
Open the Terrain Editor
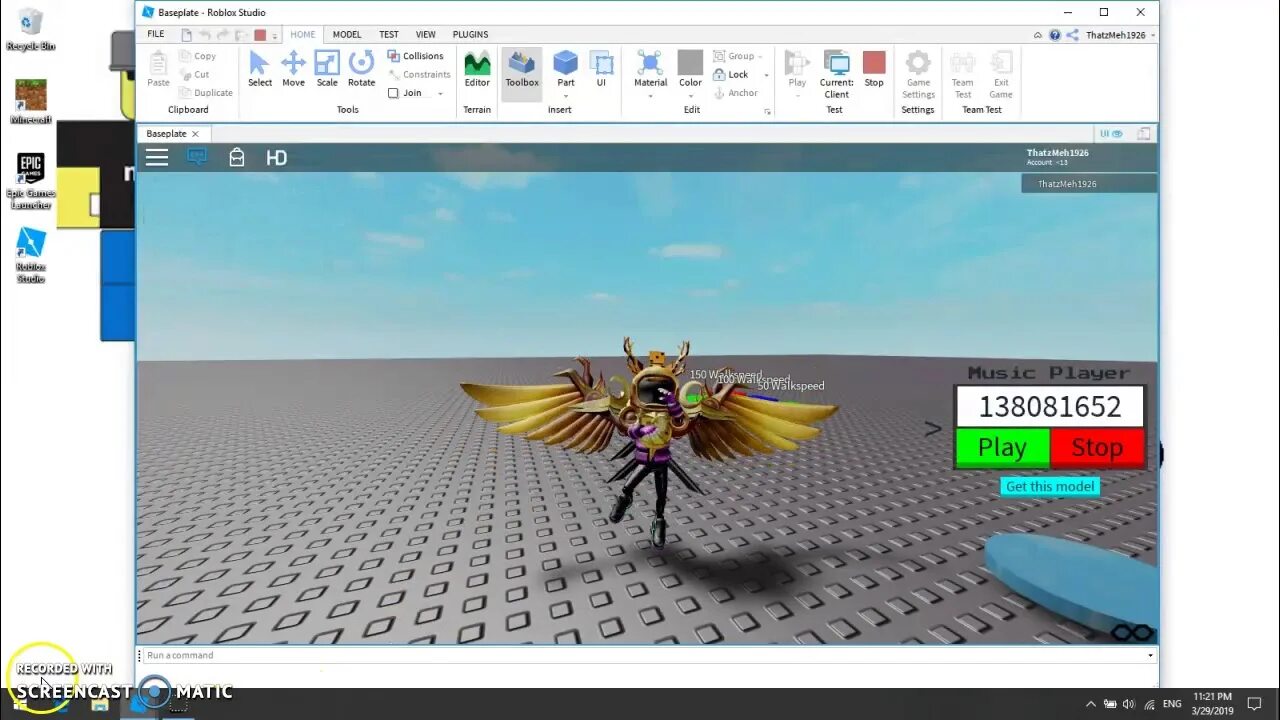(x=477, y=69)
